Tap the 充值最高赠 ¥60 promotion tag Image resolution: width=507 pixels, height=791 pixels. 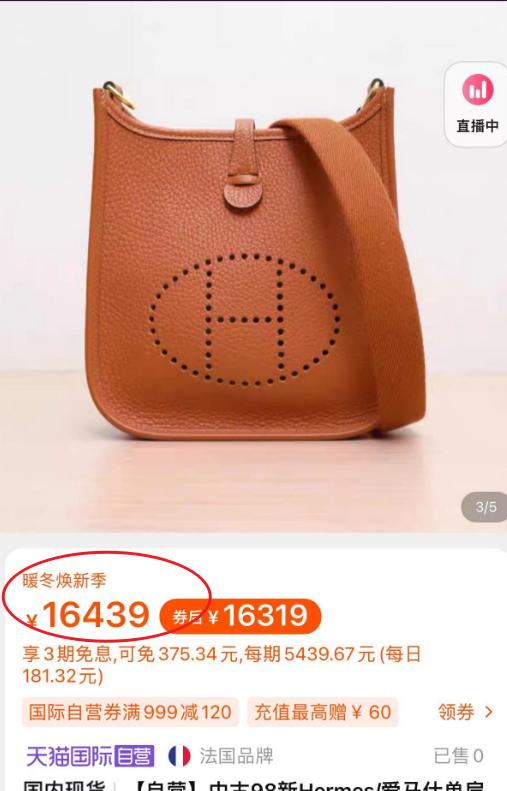322,712
